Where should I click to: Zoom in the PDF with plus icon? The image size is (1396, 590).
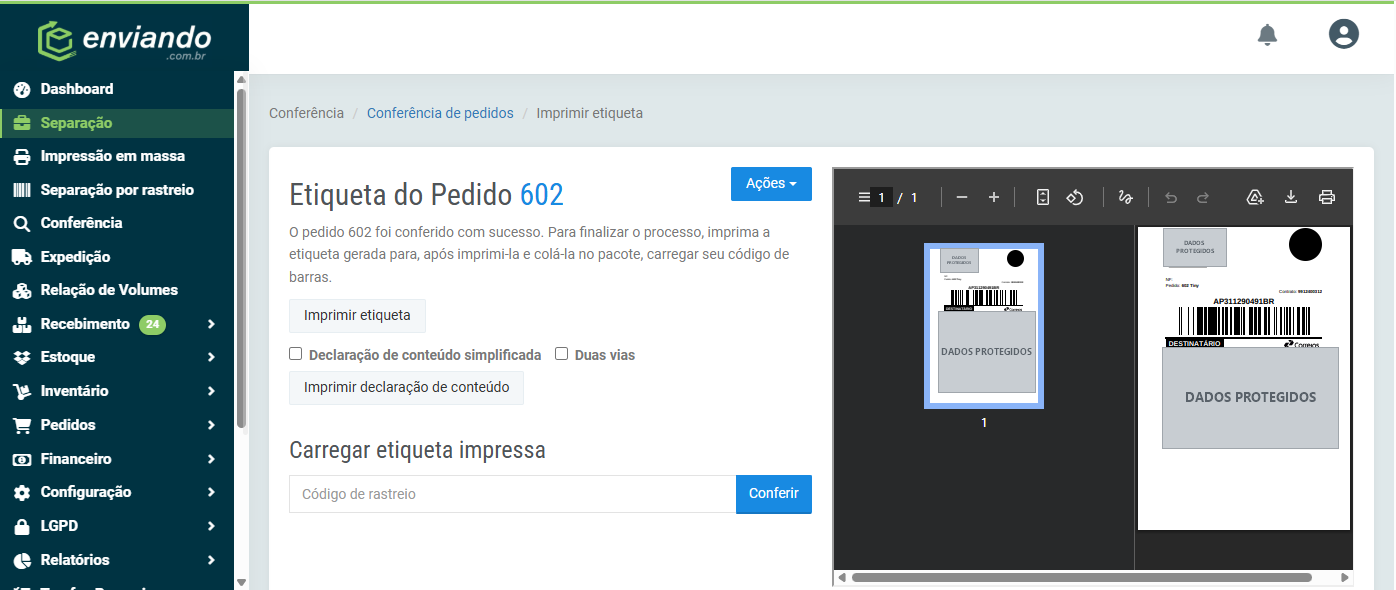click(x=994, y=197)
